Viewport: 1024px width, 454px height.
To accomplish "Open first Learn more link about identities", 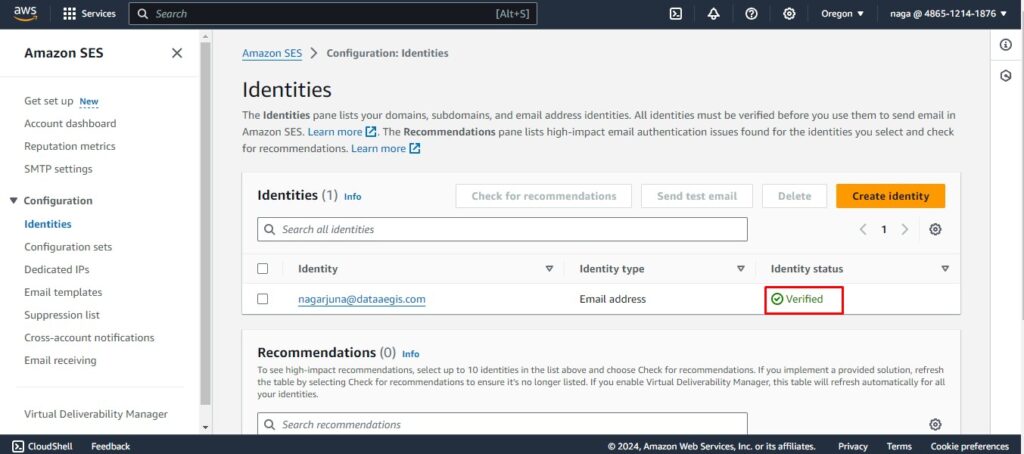I will click(342, 132).
